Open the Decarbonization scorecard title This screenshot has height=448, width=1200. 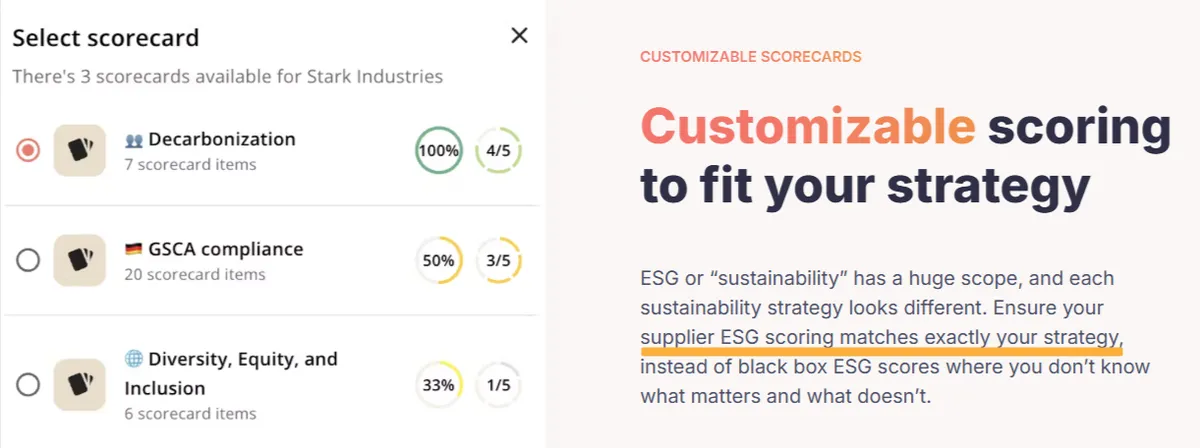click(x=222, y=139)
